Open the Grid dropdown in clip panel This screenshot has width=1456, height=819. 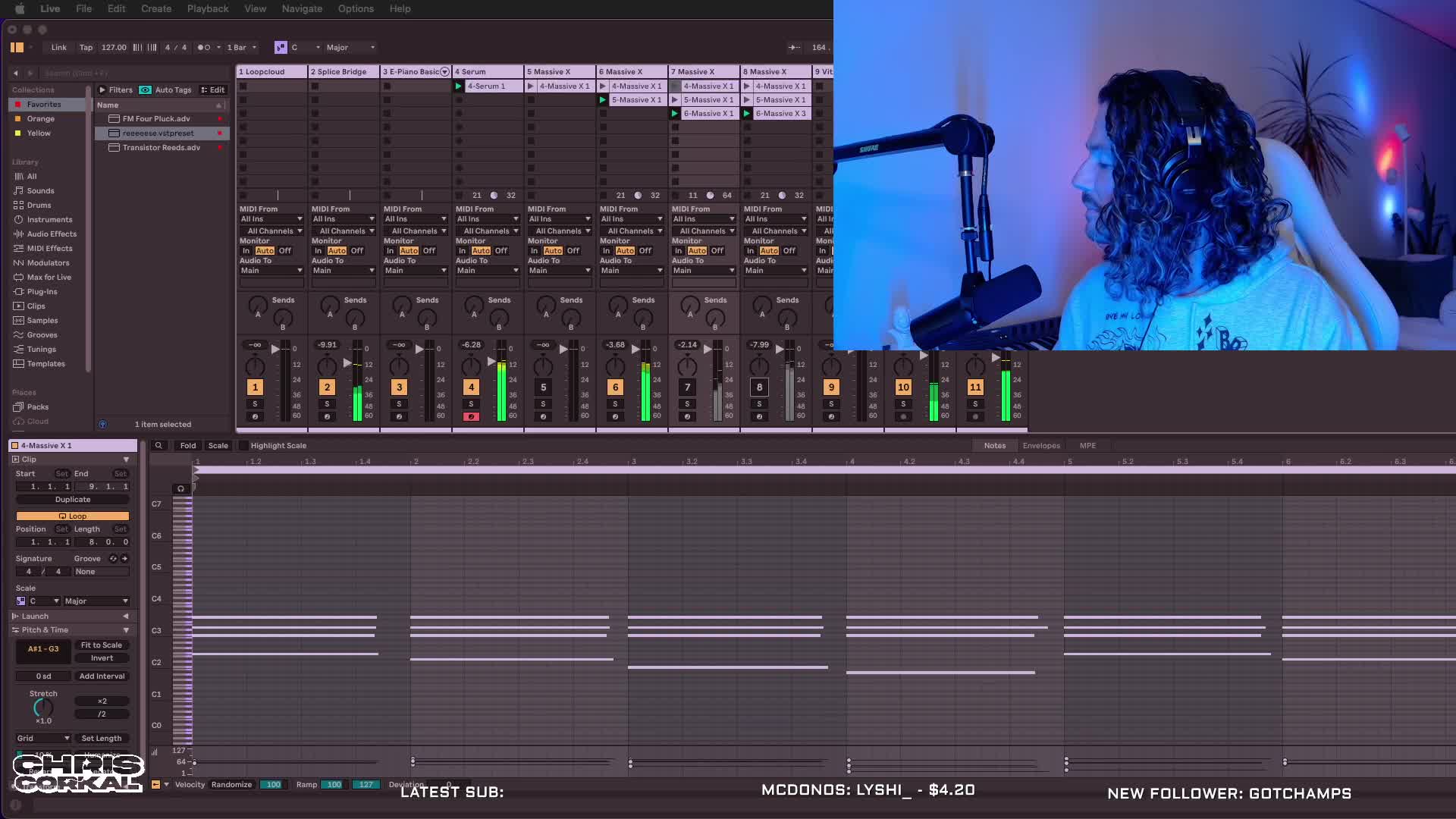(x=43, y=738)
